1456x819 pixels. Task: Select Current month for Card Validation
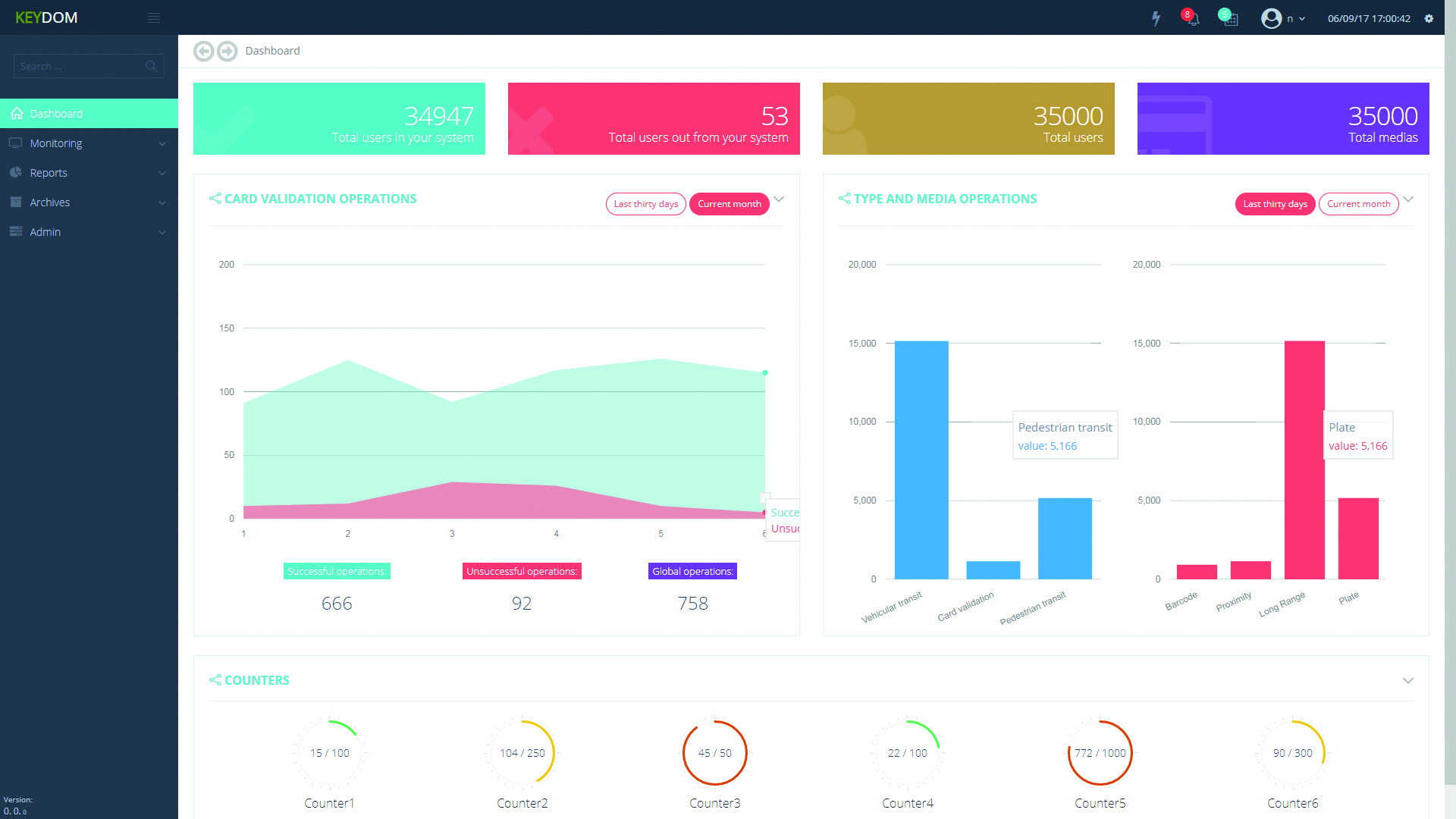click(x=729, y=204)
